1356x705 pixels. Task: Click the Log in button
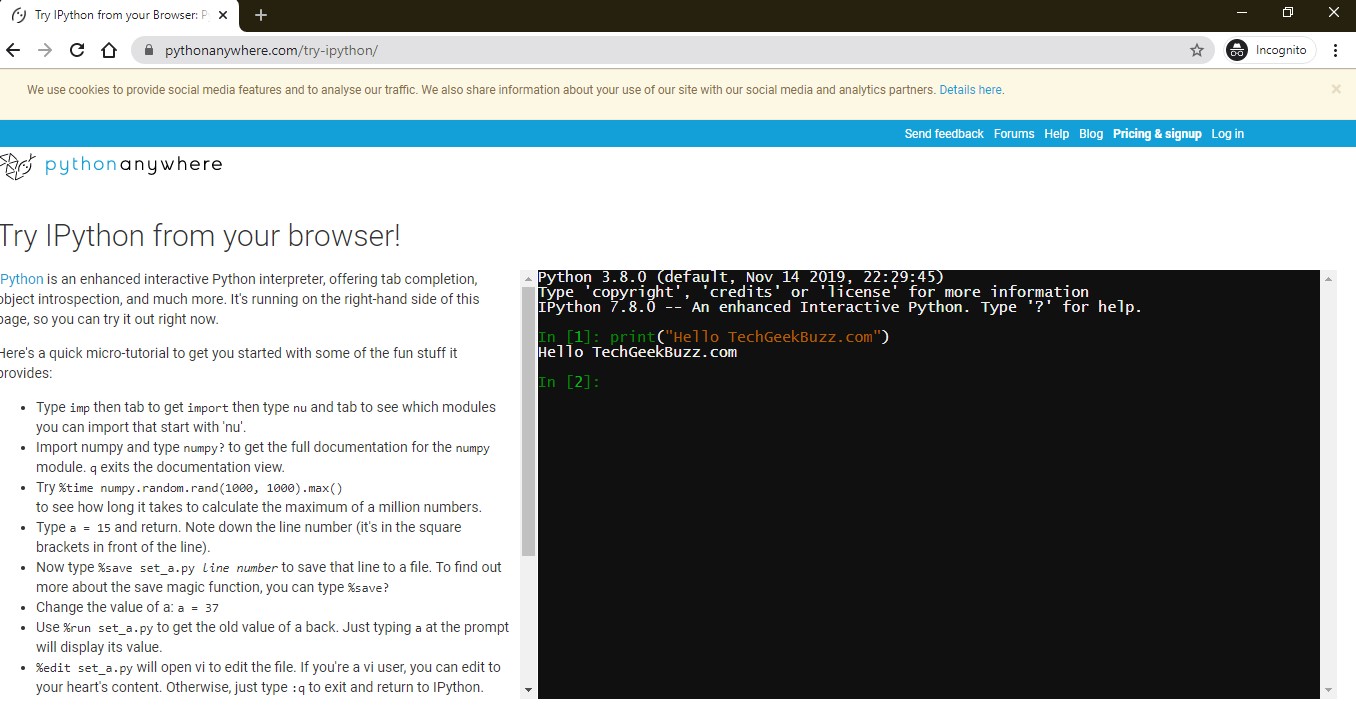(1227, 133)
